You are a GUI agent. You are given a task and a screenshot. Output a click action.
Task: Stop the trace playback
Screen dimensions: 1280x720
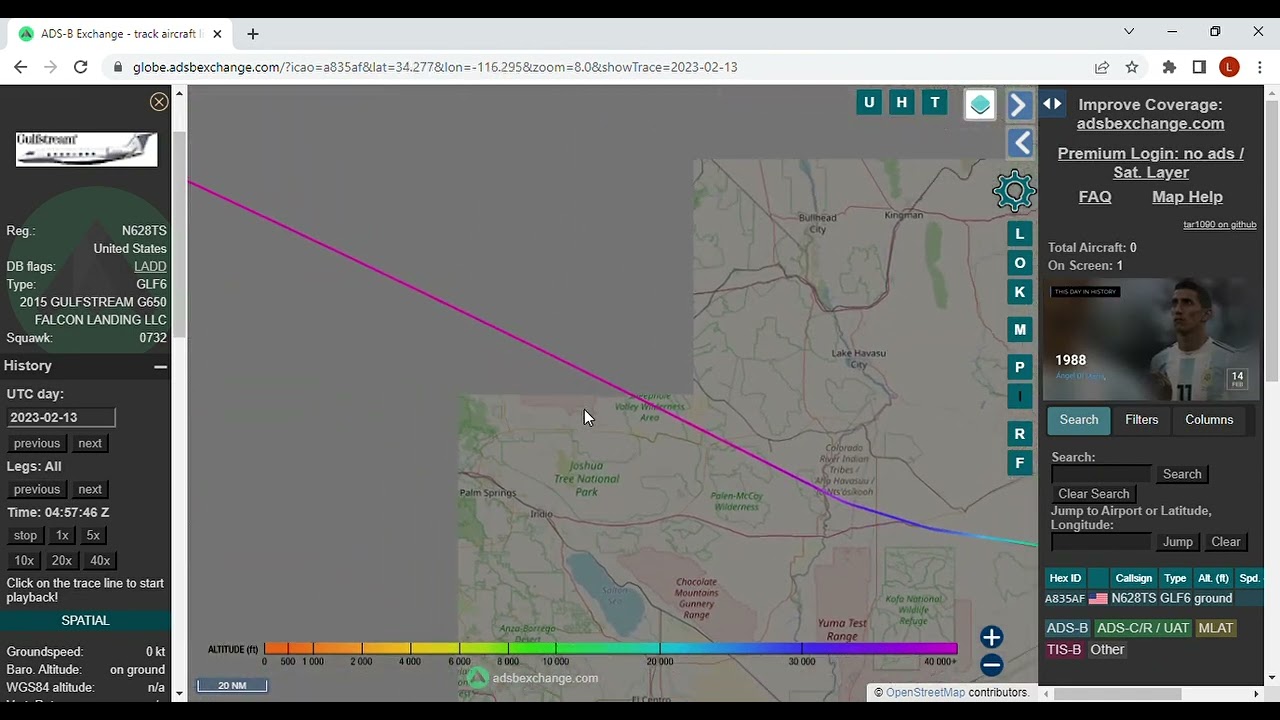(x=25, y=535)
